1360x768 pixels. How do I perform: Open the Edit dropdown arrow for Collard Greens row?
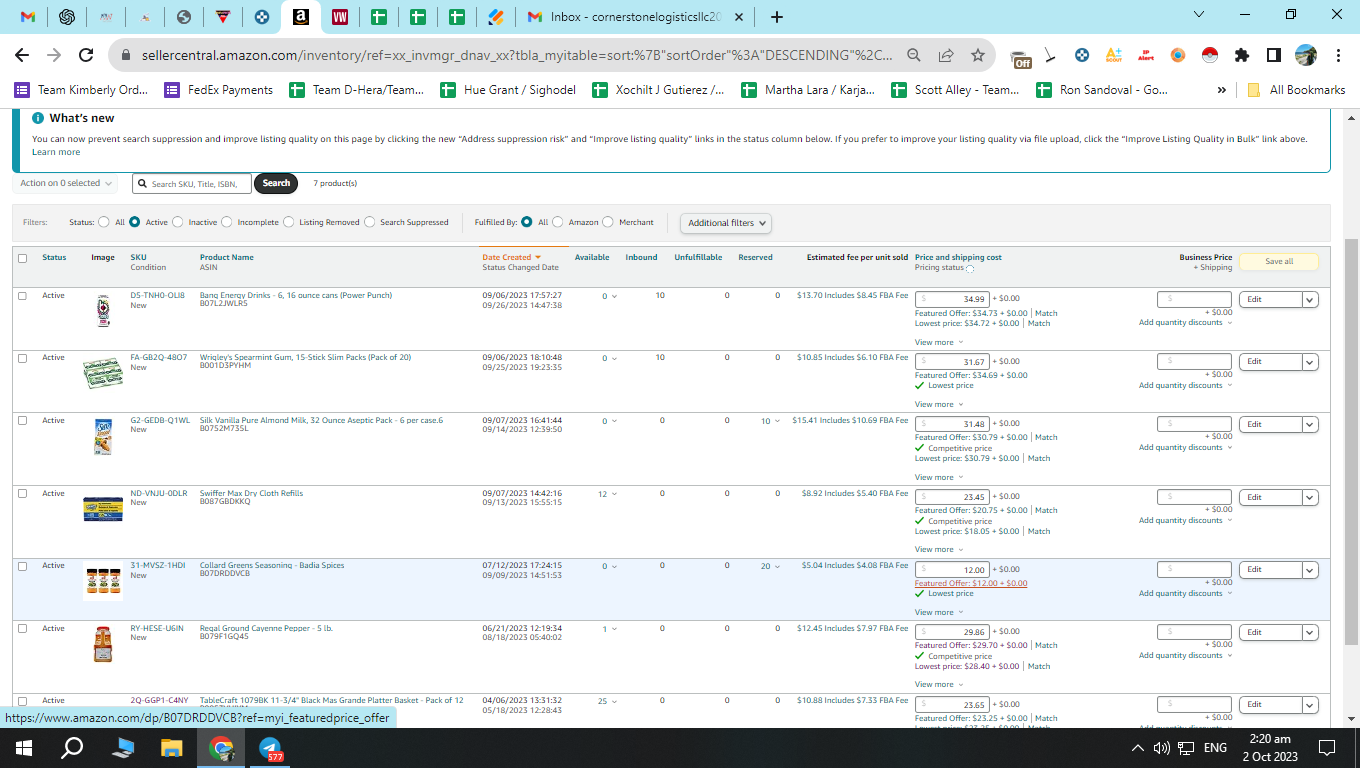pyautogui.click(x=1310, y=570)
